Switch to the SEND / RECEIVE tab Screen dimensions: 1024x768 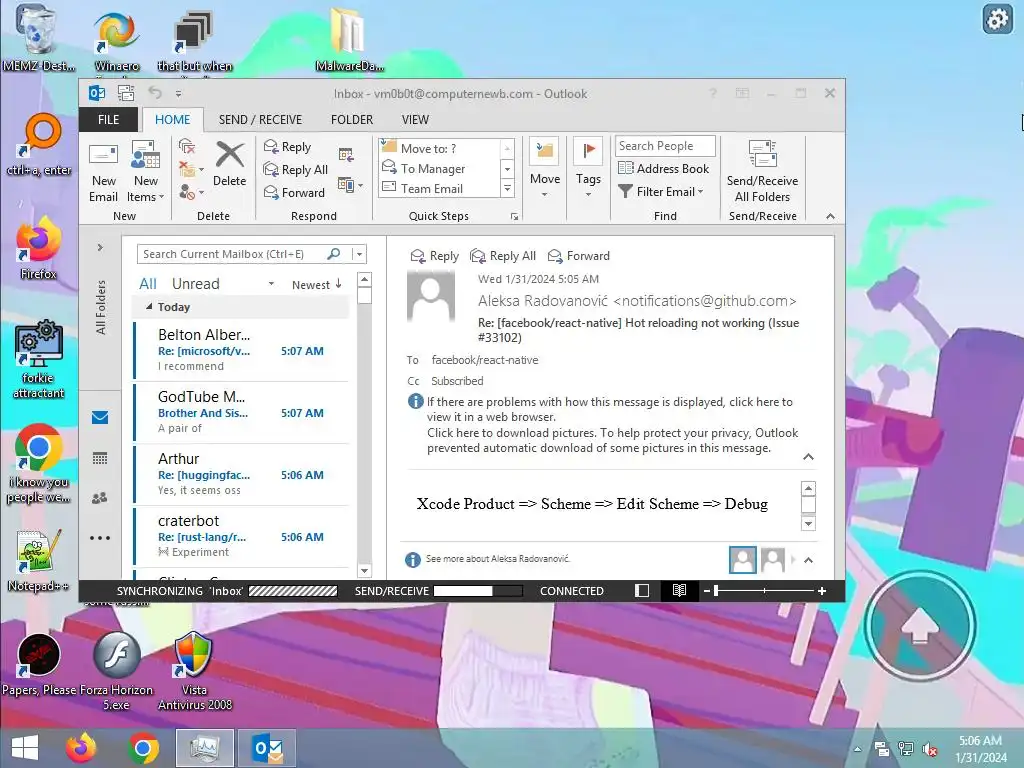(x=260, y=120)
